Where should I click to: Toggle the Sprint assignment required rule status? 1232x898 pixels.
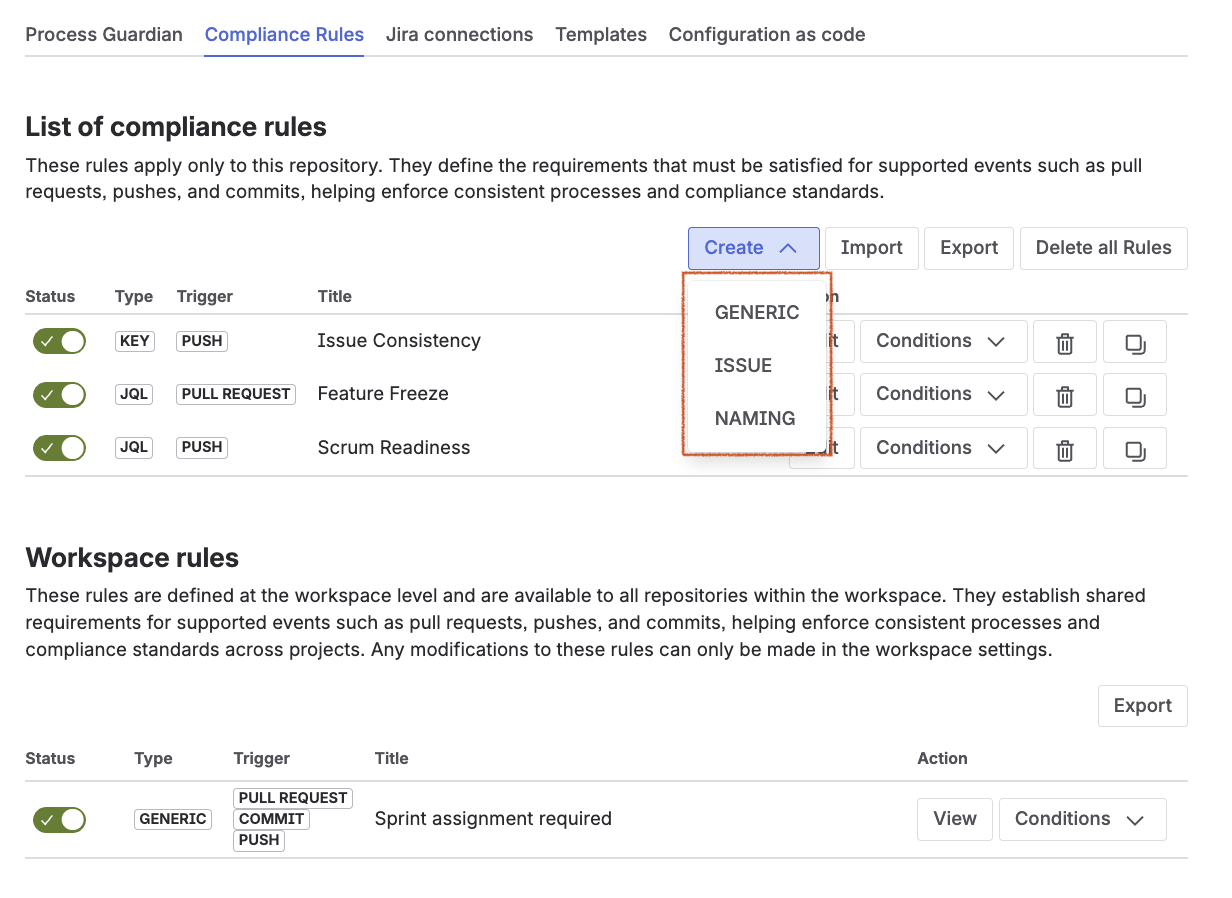coord(59,819)
